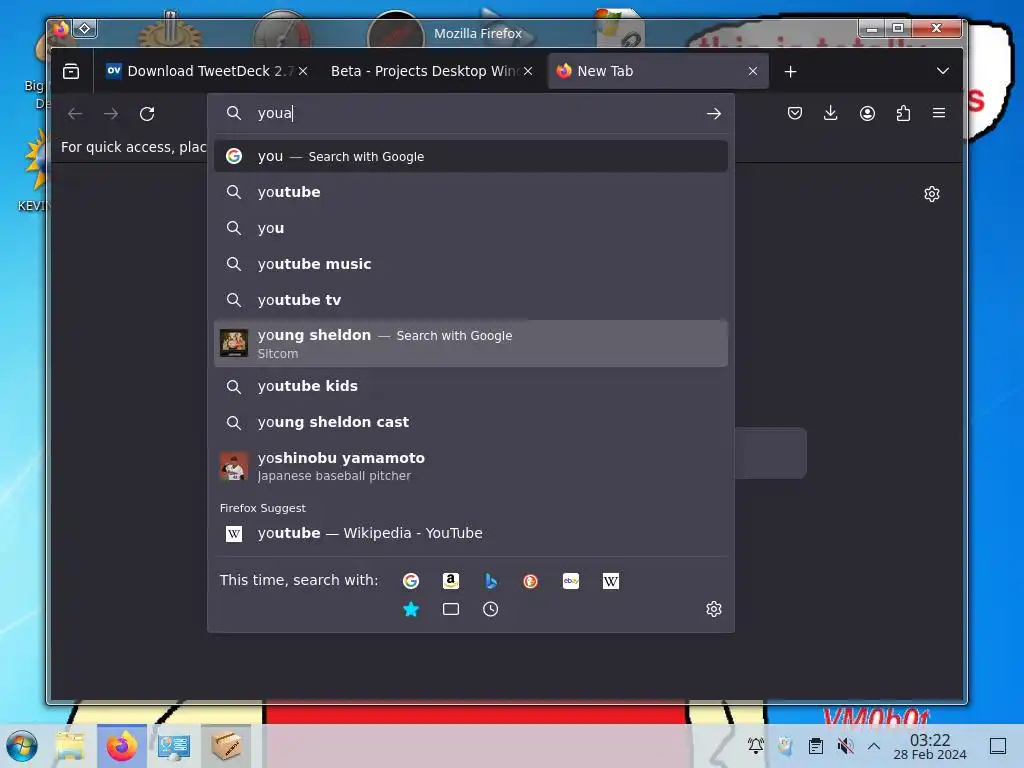Open File Explorer from the taskbar
This screenshot has width=1024, height=768.
(x=70, y=746)
